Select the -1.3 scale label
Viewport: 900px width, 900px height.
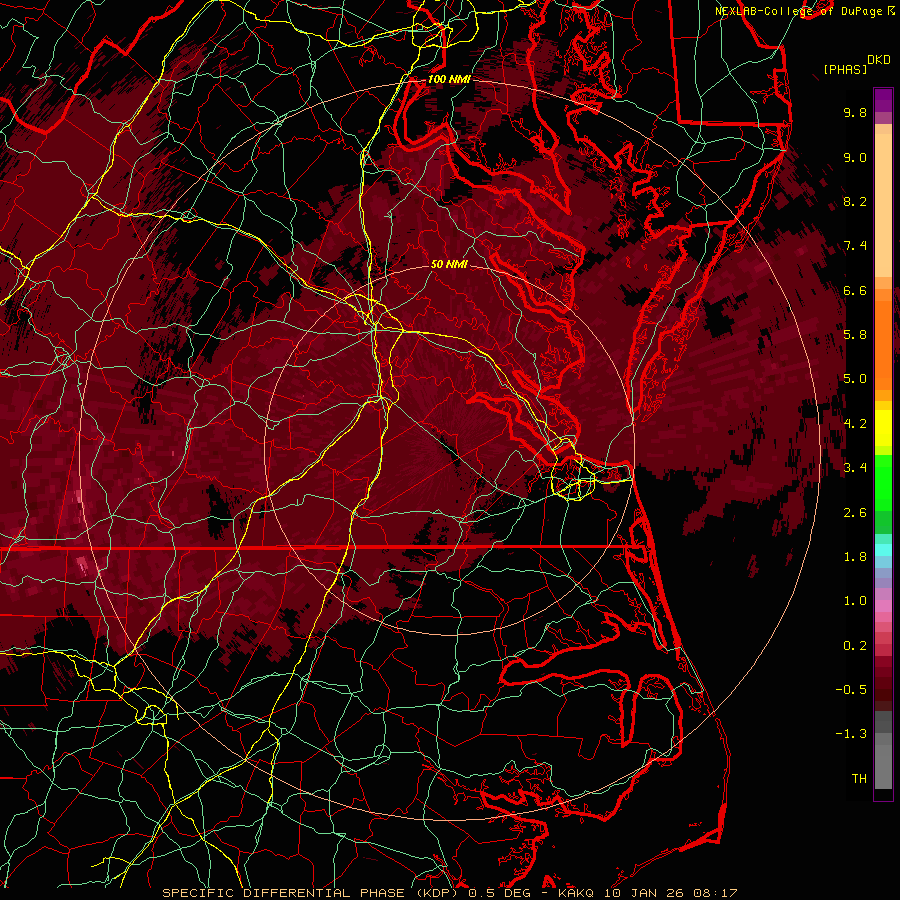851,734
